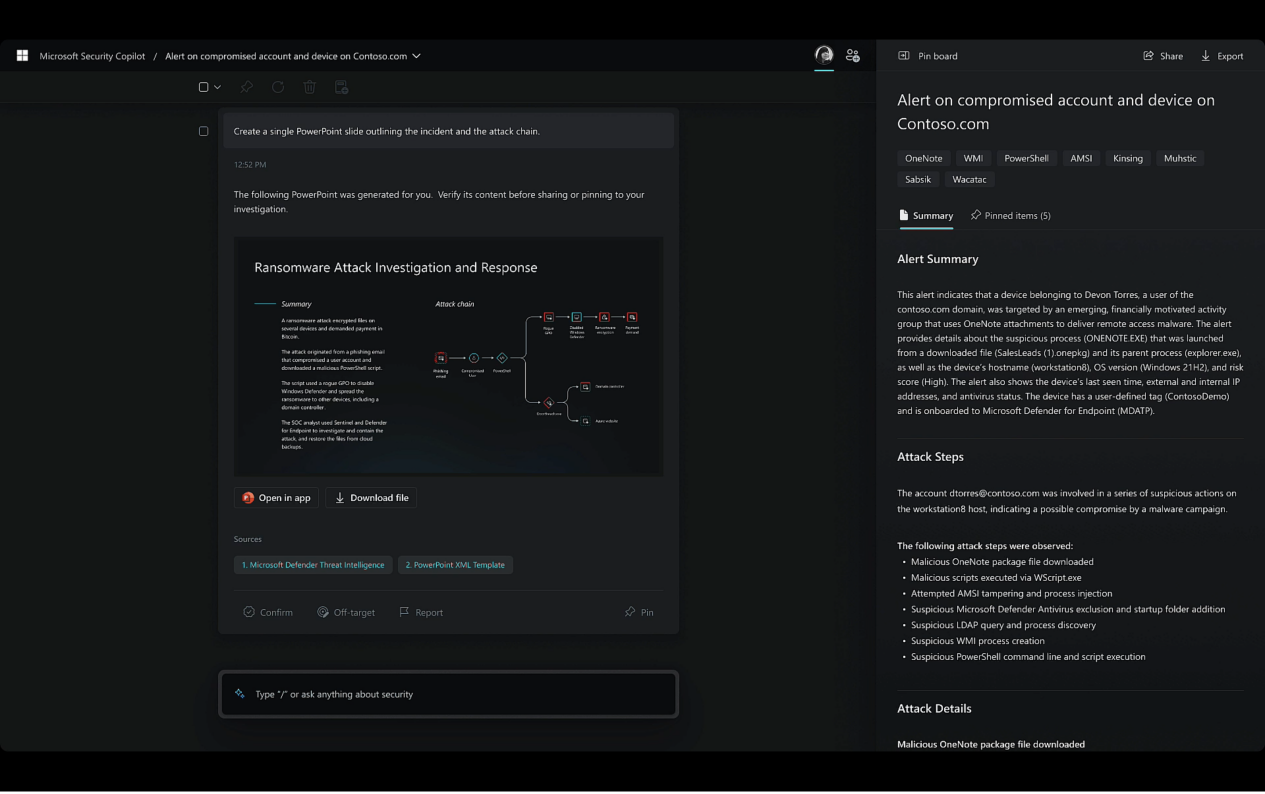Click the Pin board panel icon
Viewport: 1265px width, 794px height.
904,56
